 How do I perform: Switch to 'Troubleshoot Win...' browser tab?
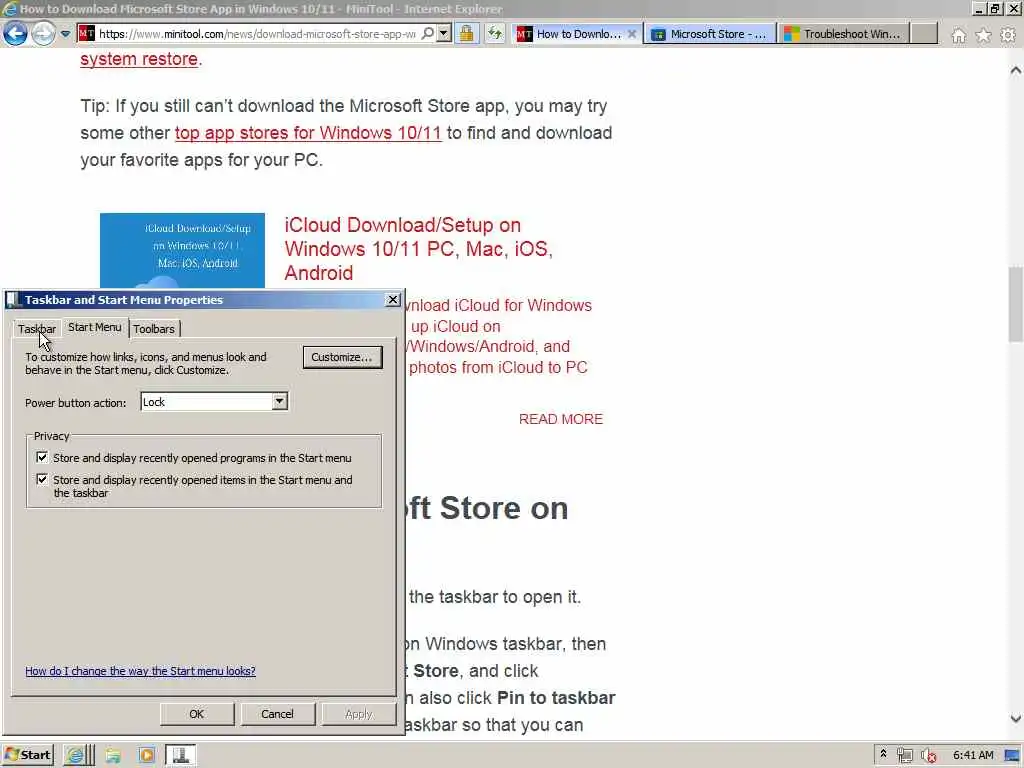pos(843,34)
